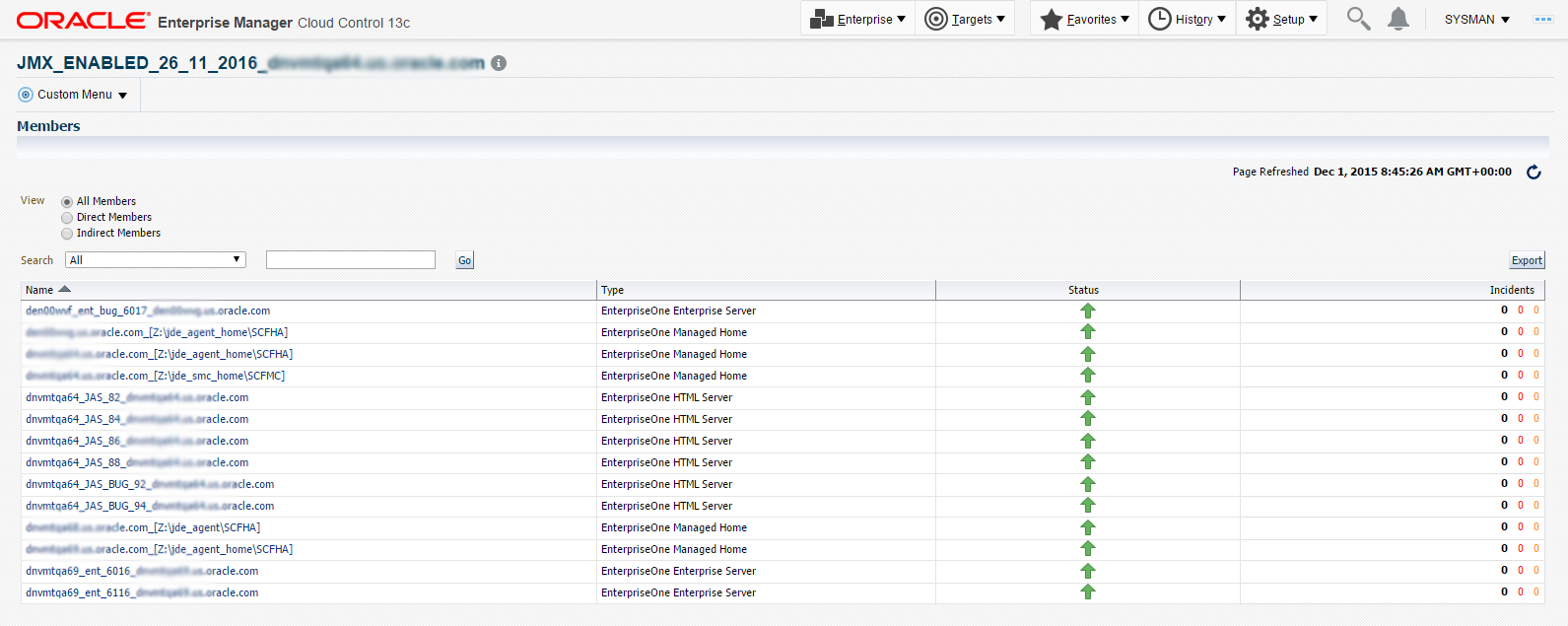The height and width of the screenshot is (626, 1568).
Task: Click the Export button
Action: tap(1527, 260)
